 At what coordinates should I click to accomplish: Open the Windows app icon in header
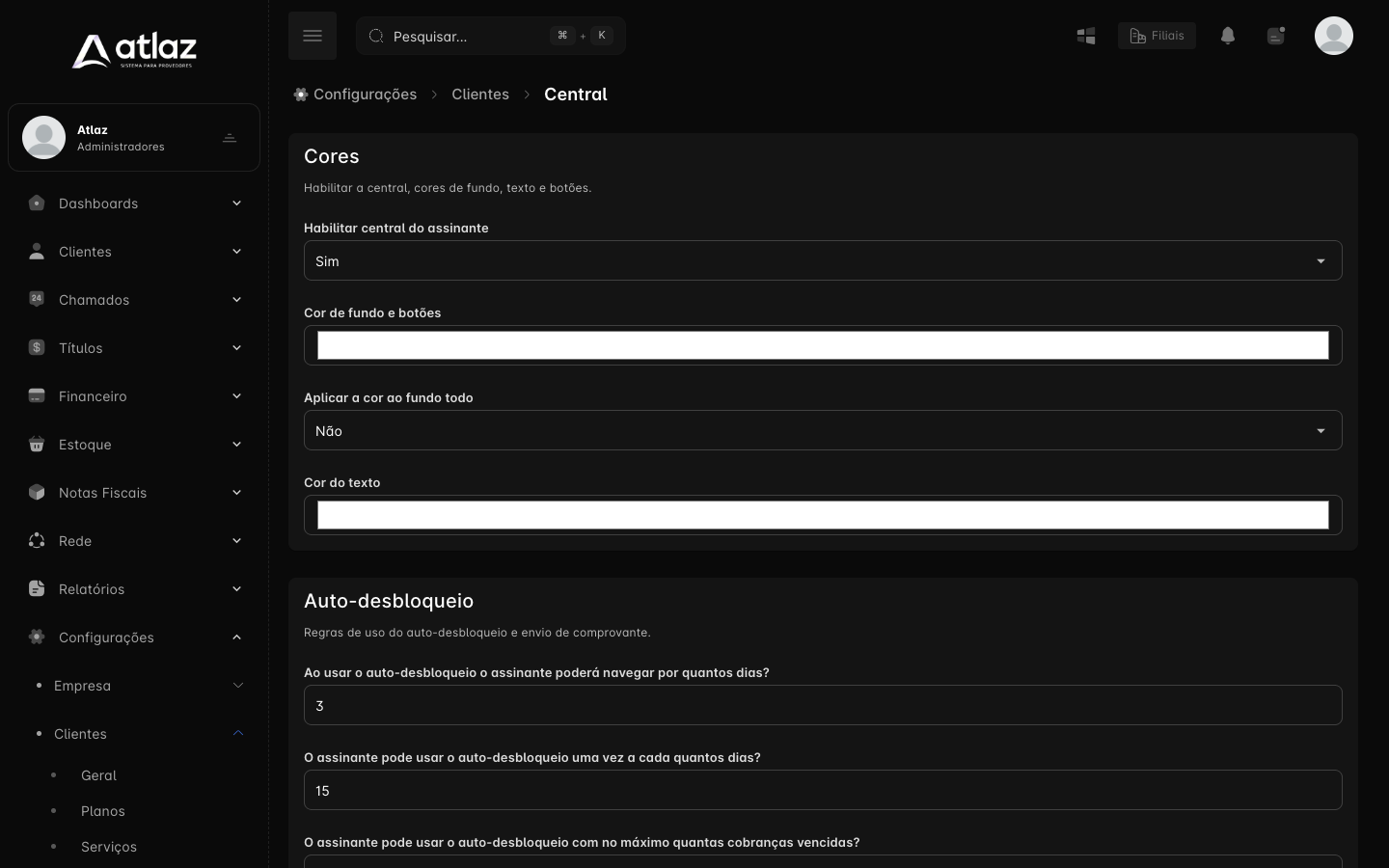[x=1086, y=36]
